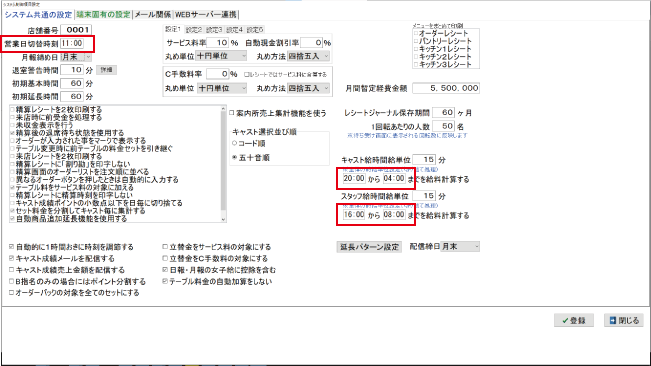This screenshot has height=366, width=651.
Task: Click 月間暫定経費金額 field showing 5,500,000
Action: [446, 88]
